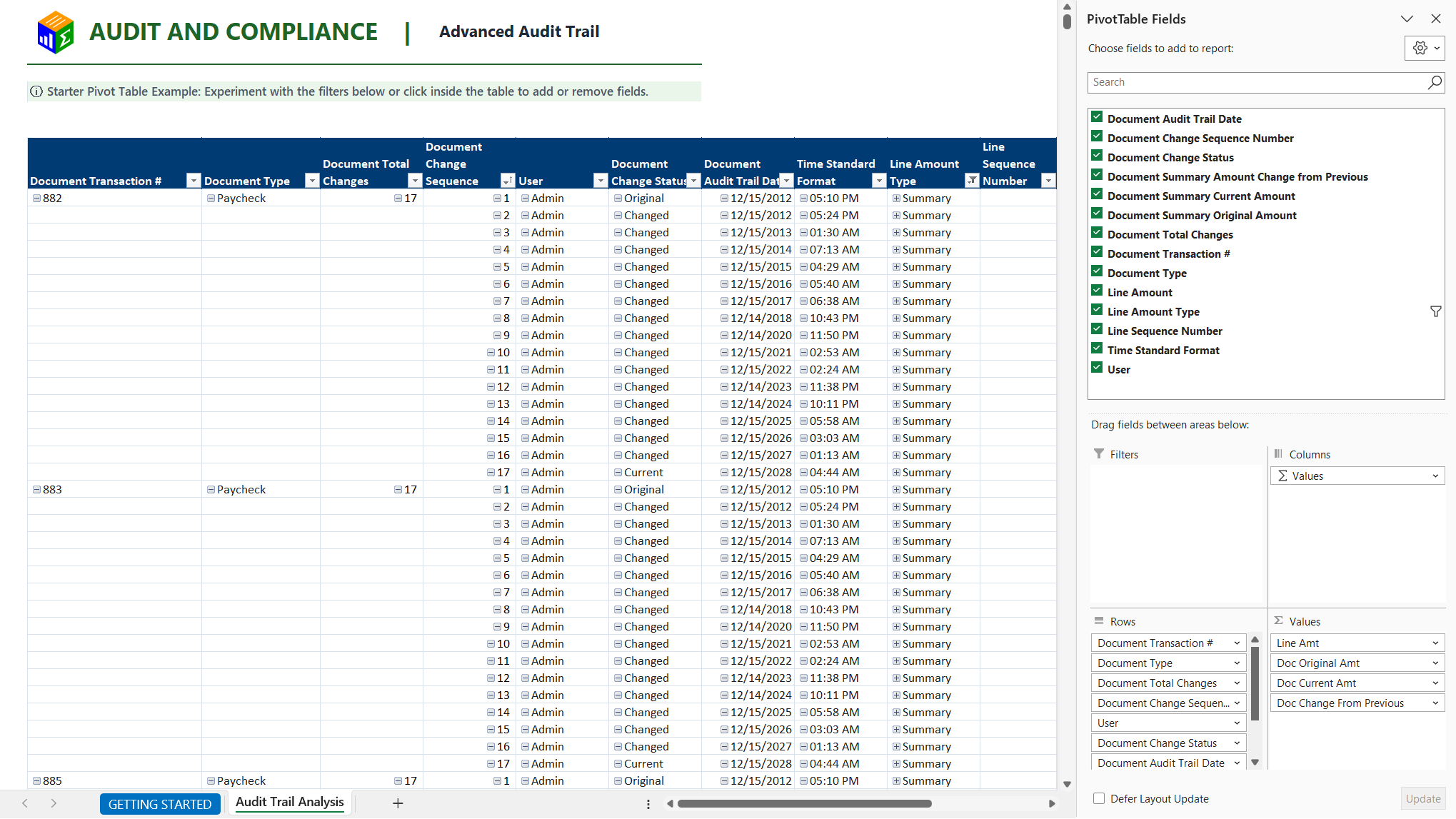Open the Doc Original Amt value field dropdown

(1435, 663)
